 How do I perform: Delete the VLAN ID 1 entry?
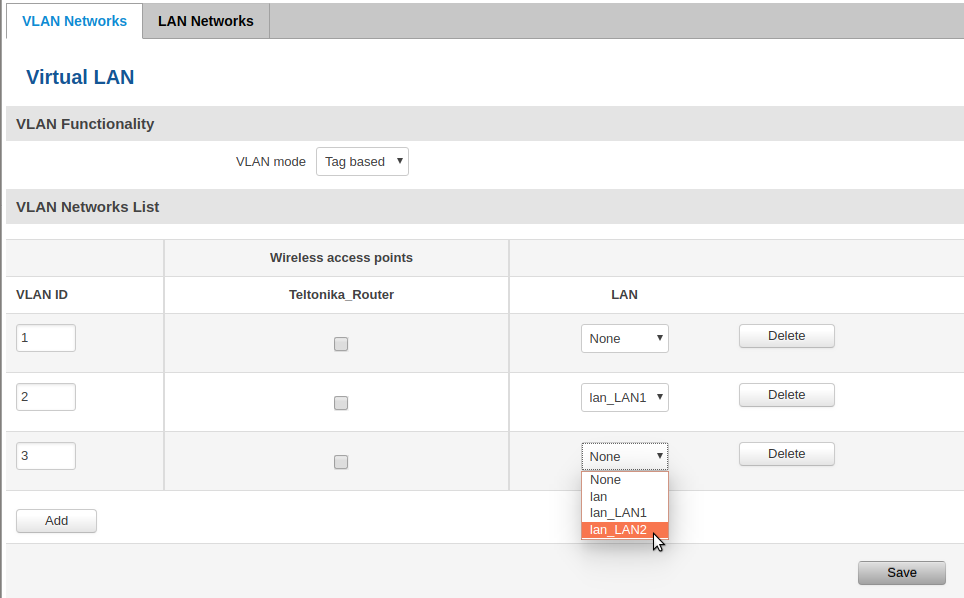click(786, 336)
